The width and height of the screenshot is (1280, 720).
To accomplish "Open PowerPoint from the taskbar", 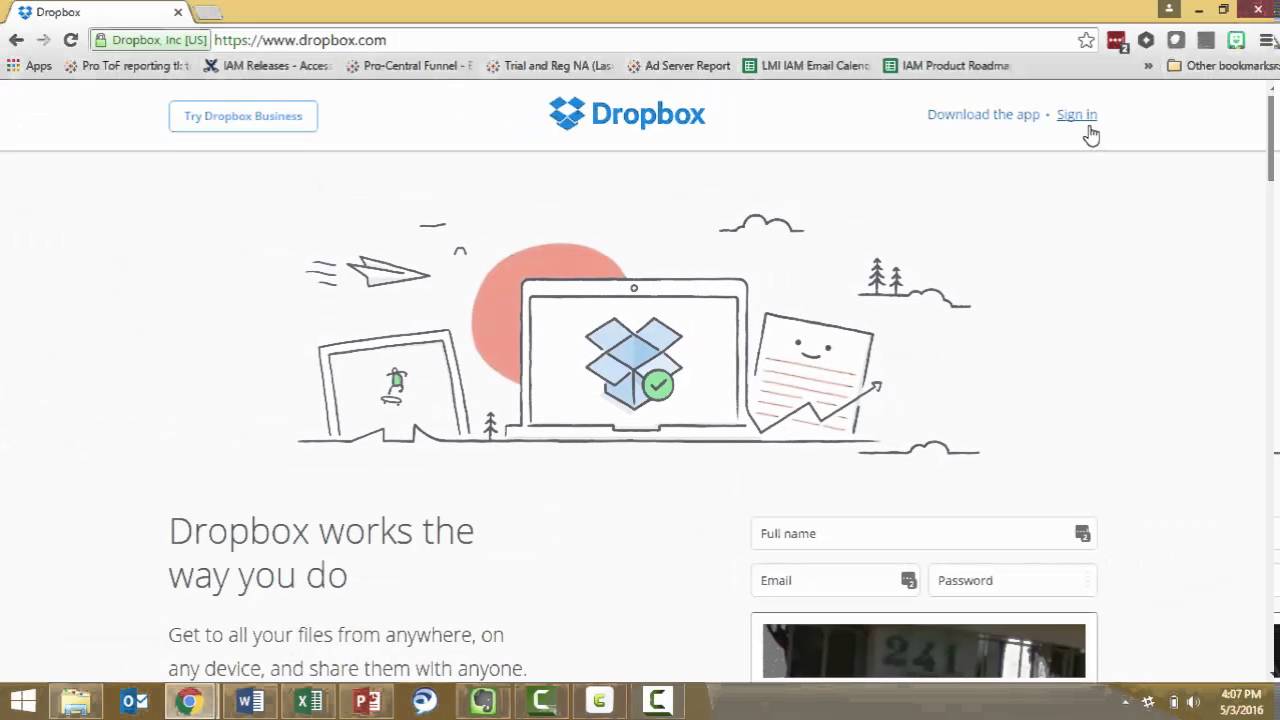I will [367, 701].
